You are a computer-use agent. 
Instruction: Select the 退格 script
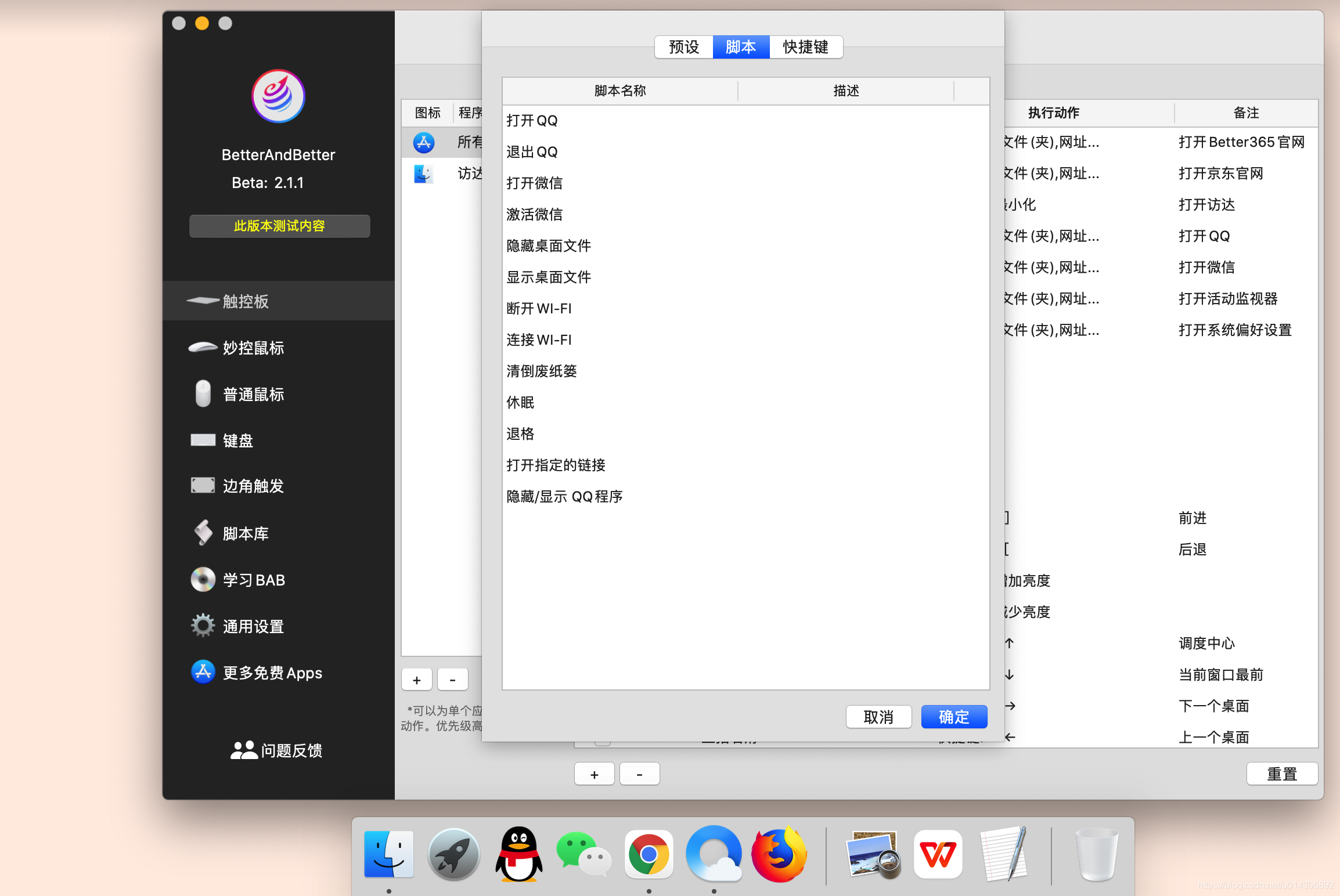[745, 434]
